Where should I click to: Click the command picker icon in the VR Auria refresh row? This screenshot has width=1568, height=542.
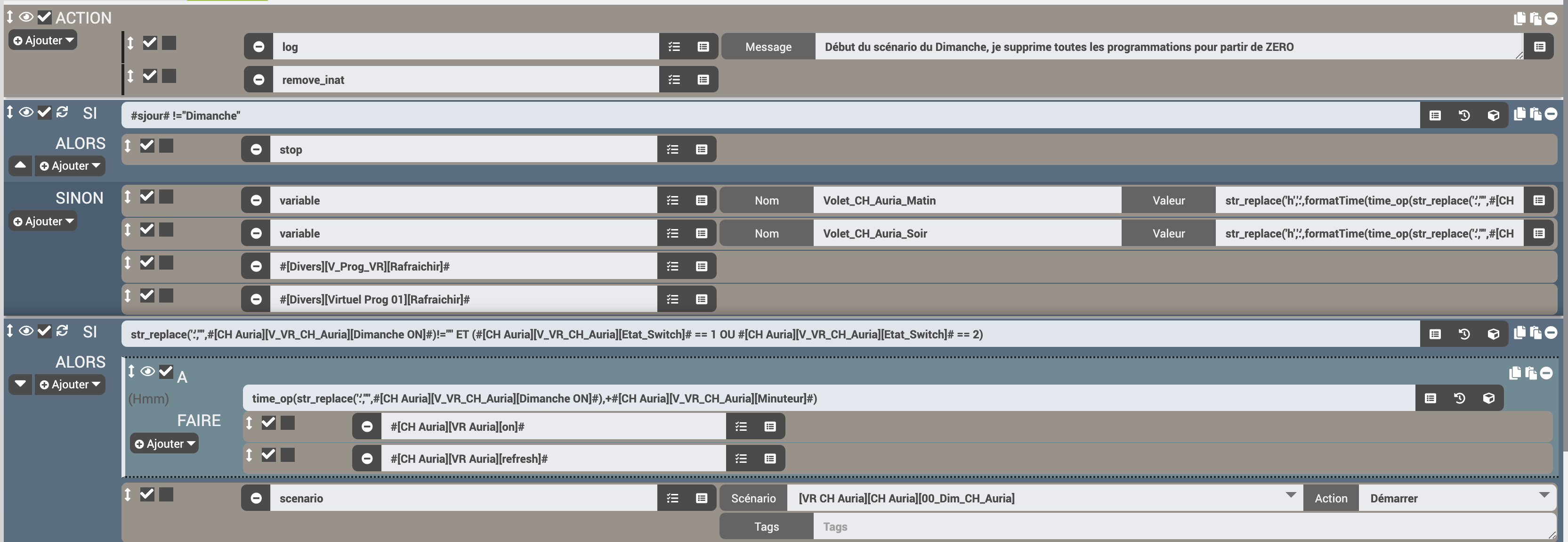770,459
